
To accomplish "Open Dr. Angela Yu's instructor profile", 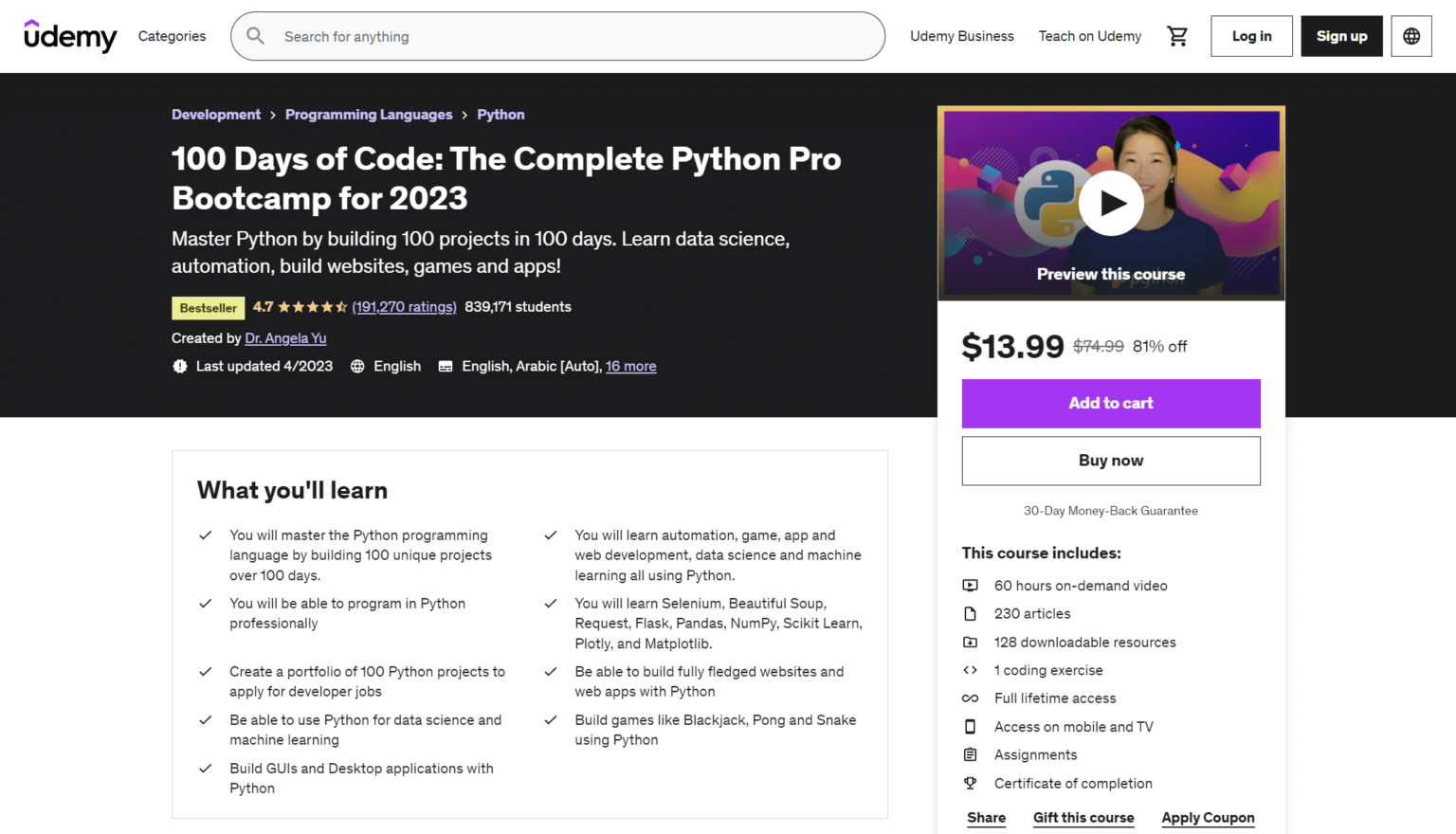I will [x=285, y=337].
